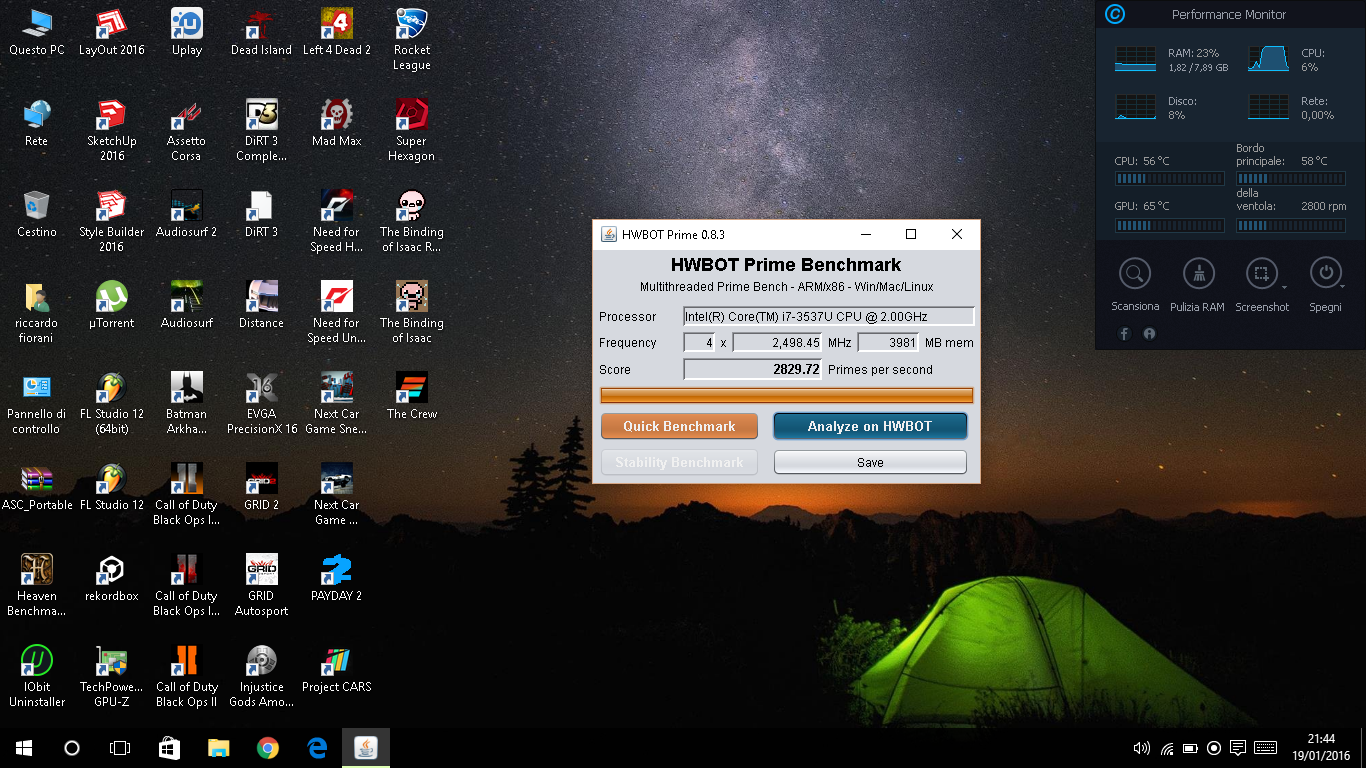Image resolution: width=1366 pixels, height=768 pixels.
Task: Click the core count field showing 4
Action: pyautogui.click(x=699, y=343)
